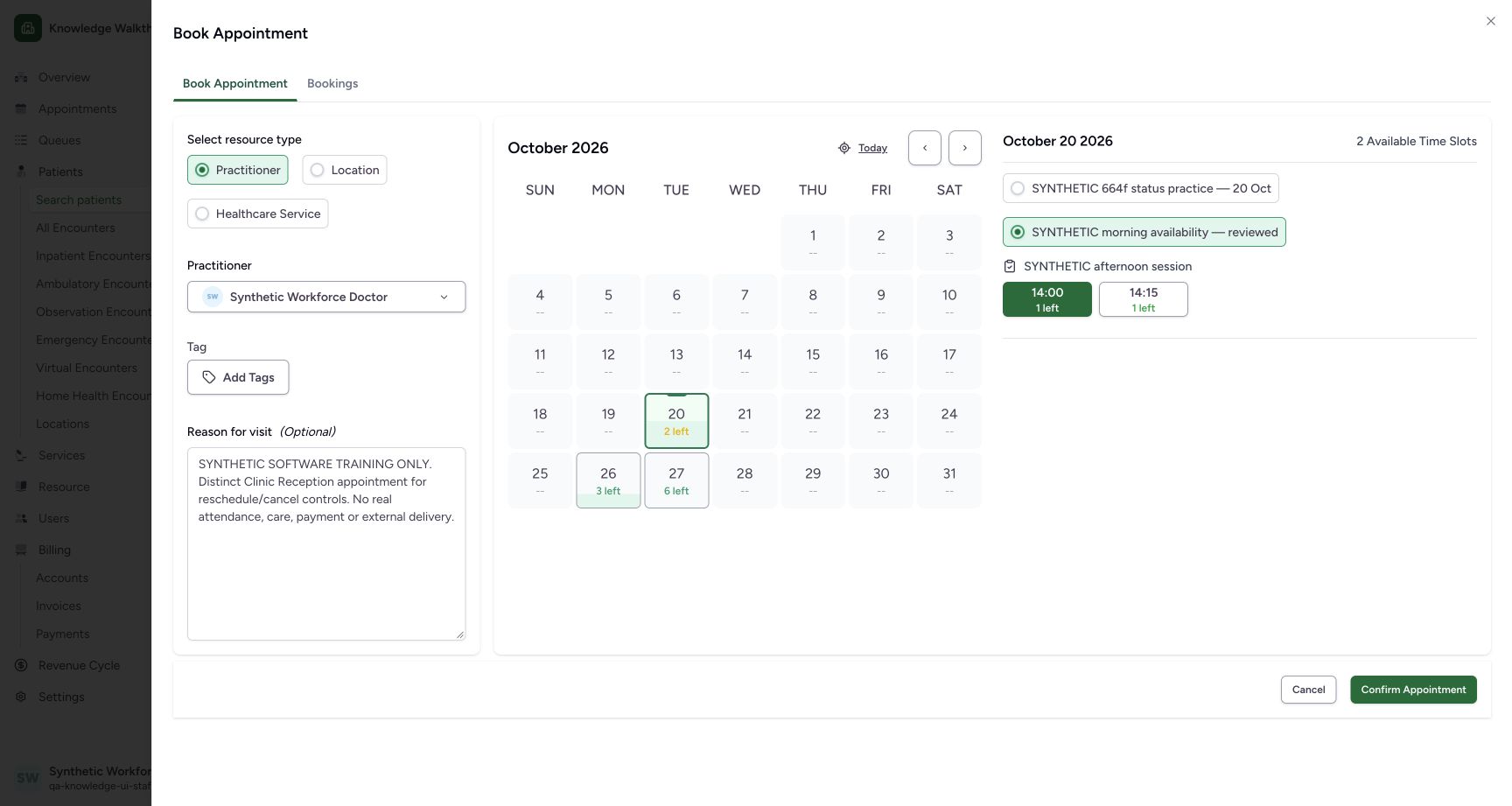Click the afternoon session clipboard icon
1512x806 pixels.
click(x=1010, y=266)
